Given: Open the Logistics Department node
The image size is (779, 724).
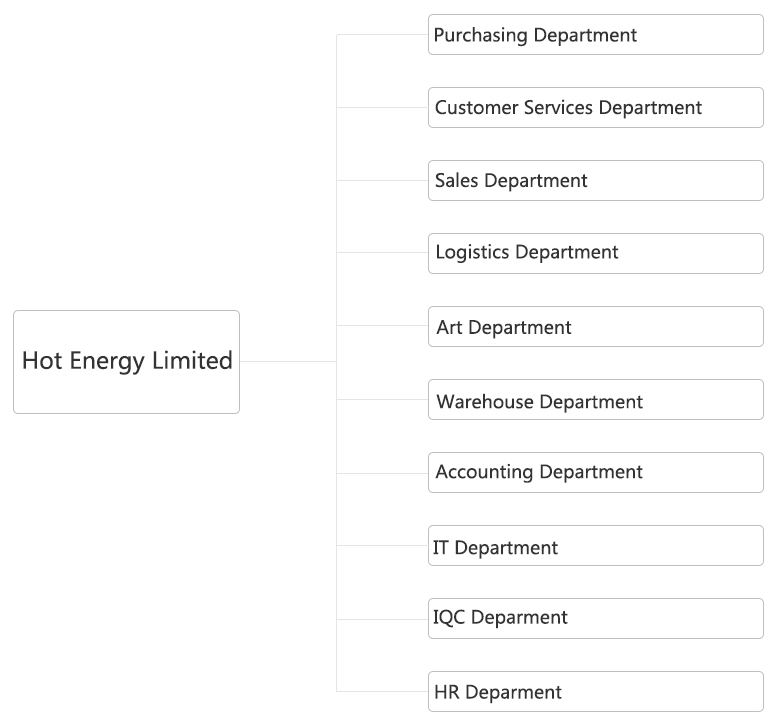Looking at the screenshot, I should click(x=596, y=253).
